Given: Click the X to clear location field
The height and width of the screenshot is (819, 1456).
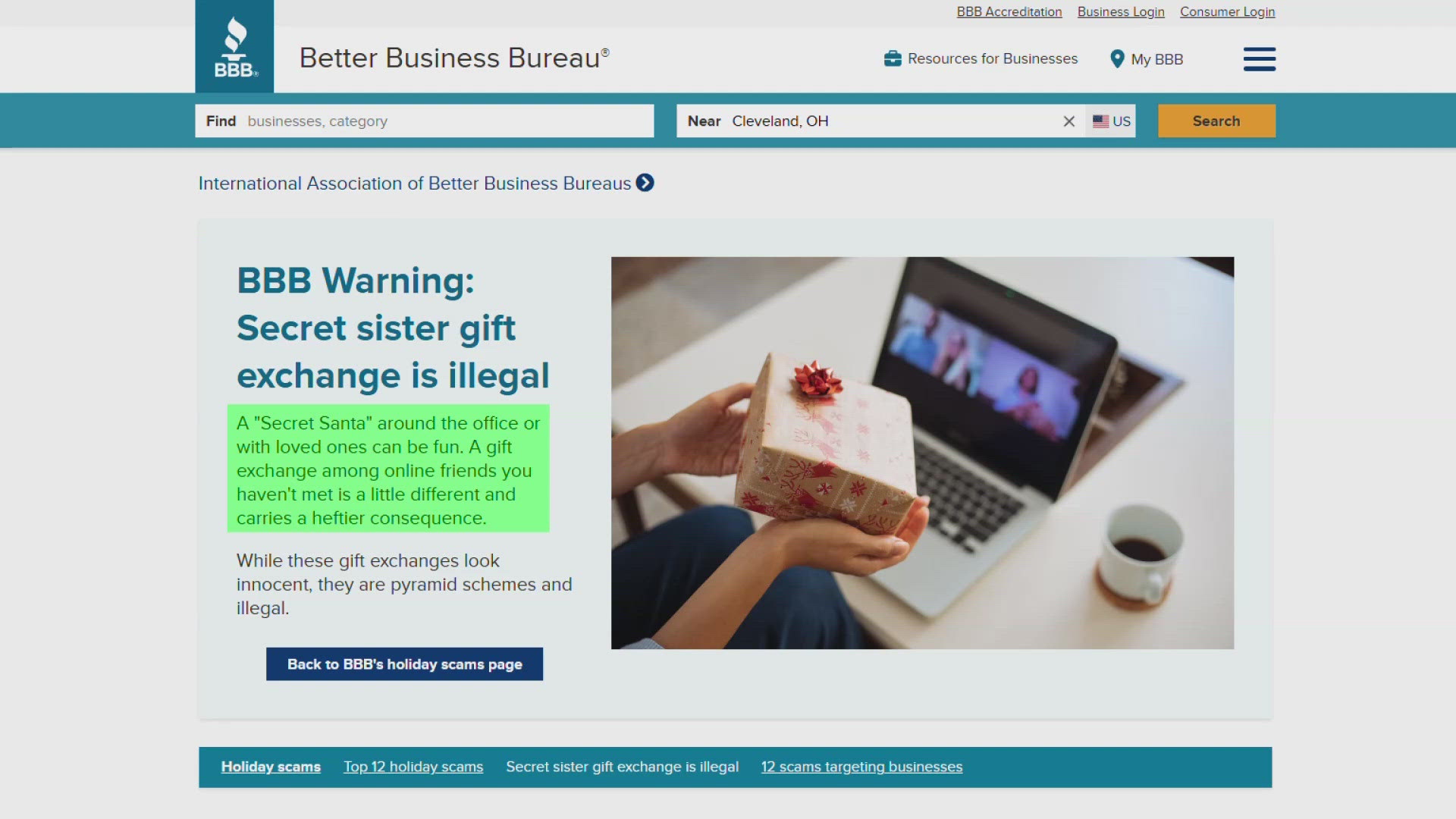Looking at the screenshot, I should pos(1067,121).
